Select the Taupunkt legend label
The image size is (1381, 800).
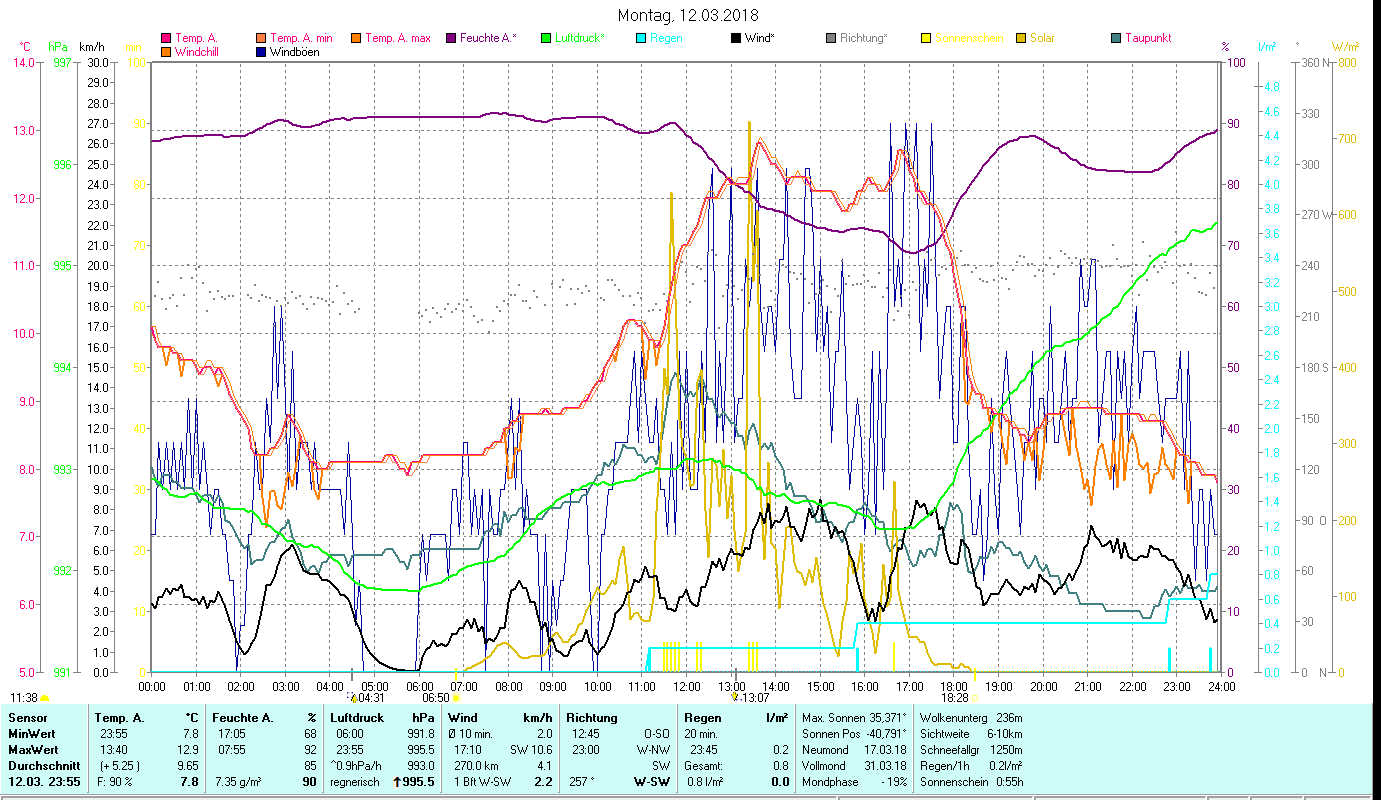(1147, 39)
